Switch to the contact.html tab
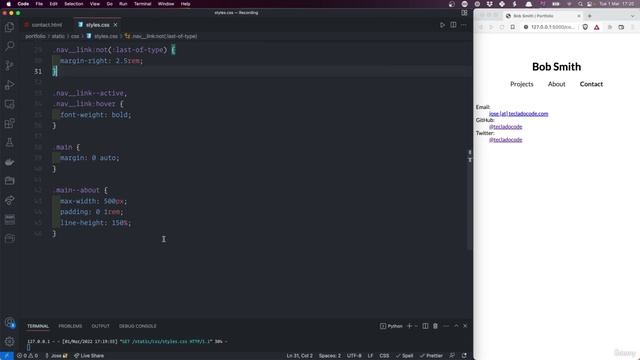 [43, 25]
